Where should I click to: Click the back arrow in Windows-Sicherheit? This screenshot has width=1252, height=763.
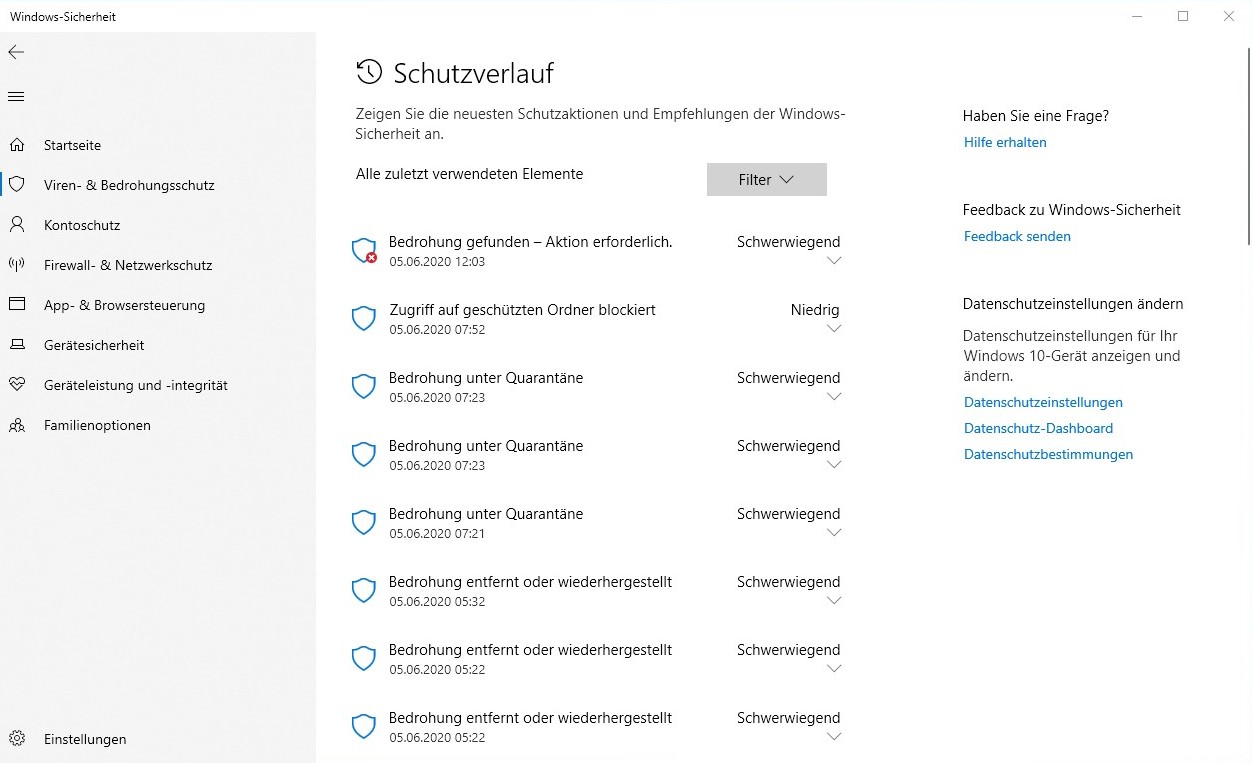point(16,52)
